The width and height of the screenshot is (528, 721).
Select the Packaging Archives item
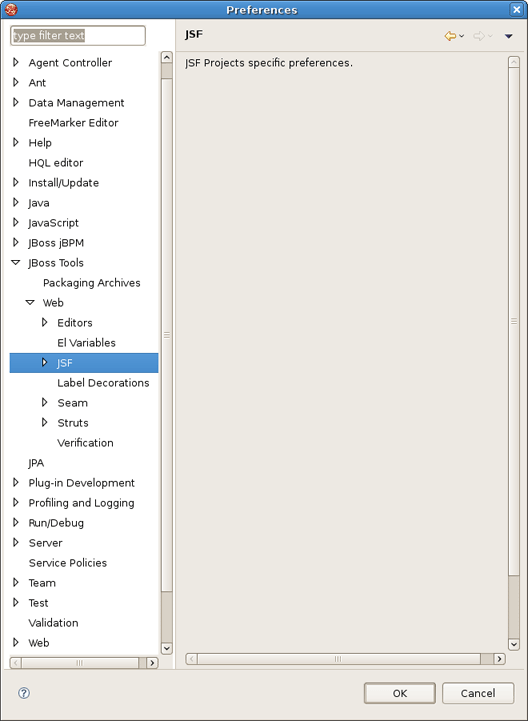click(92, 283)
